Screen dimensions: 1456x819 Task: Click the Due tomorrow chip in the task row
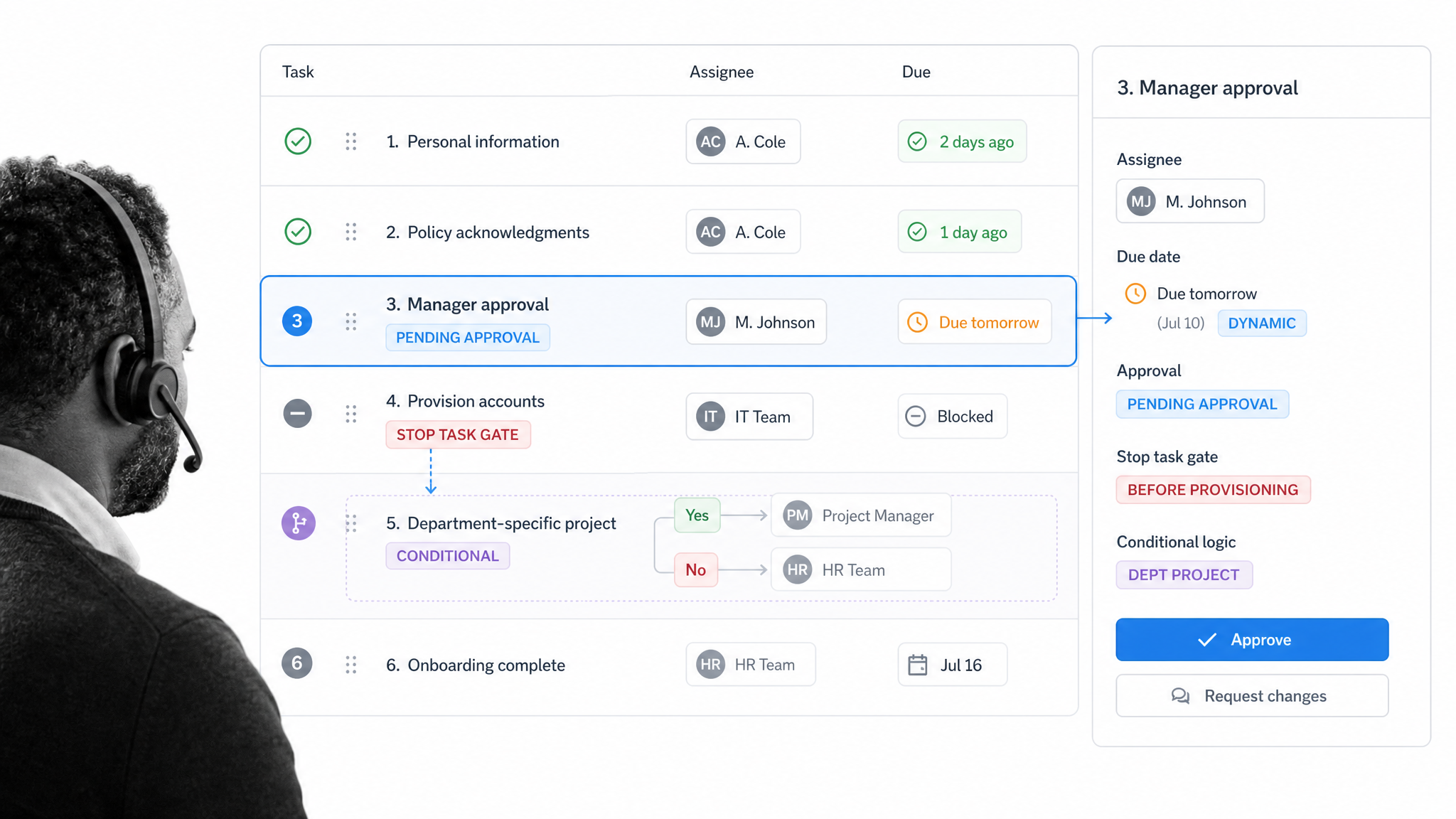974,322
